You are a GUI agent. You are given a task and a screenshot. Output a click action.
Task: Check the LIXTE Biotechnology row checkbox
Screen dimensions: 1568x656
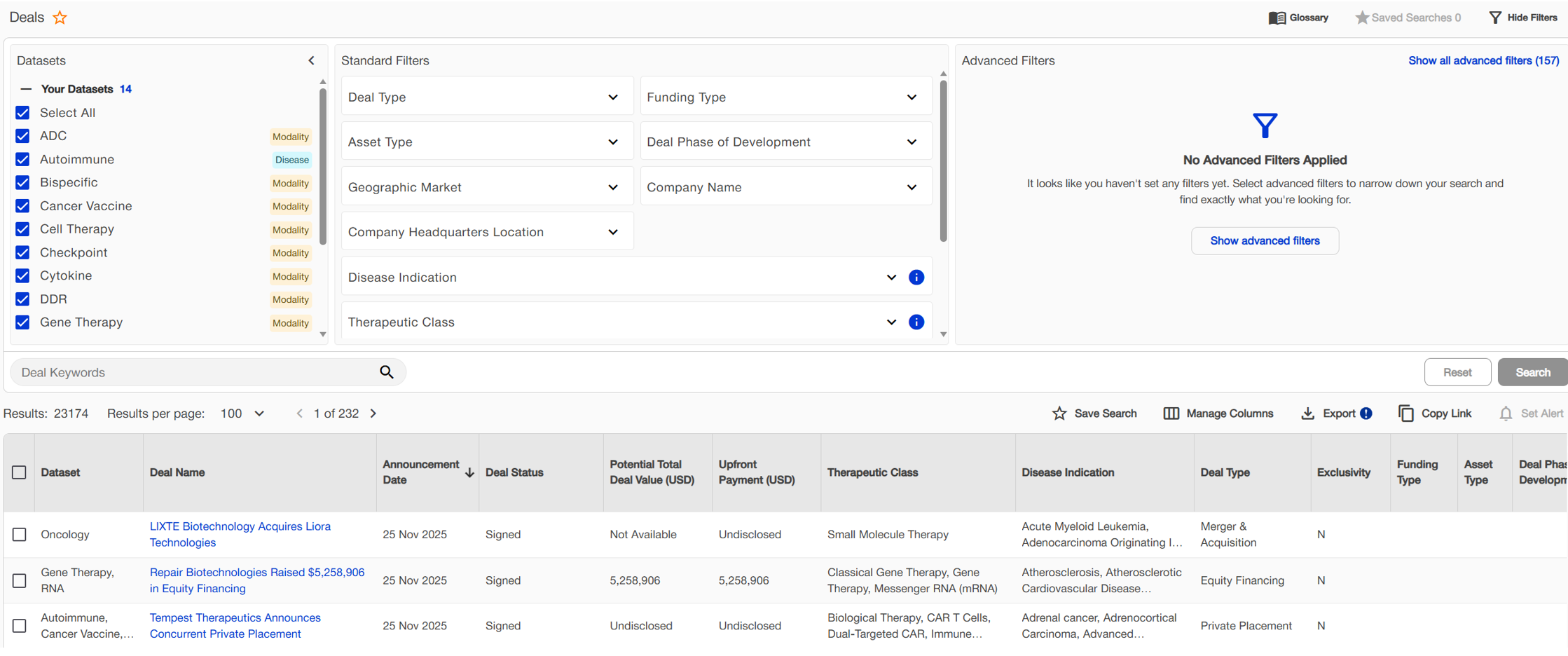(20, 535)
